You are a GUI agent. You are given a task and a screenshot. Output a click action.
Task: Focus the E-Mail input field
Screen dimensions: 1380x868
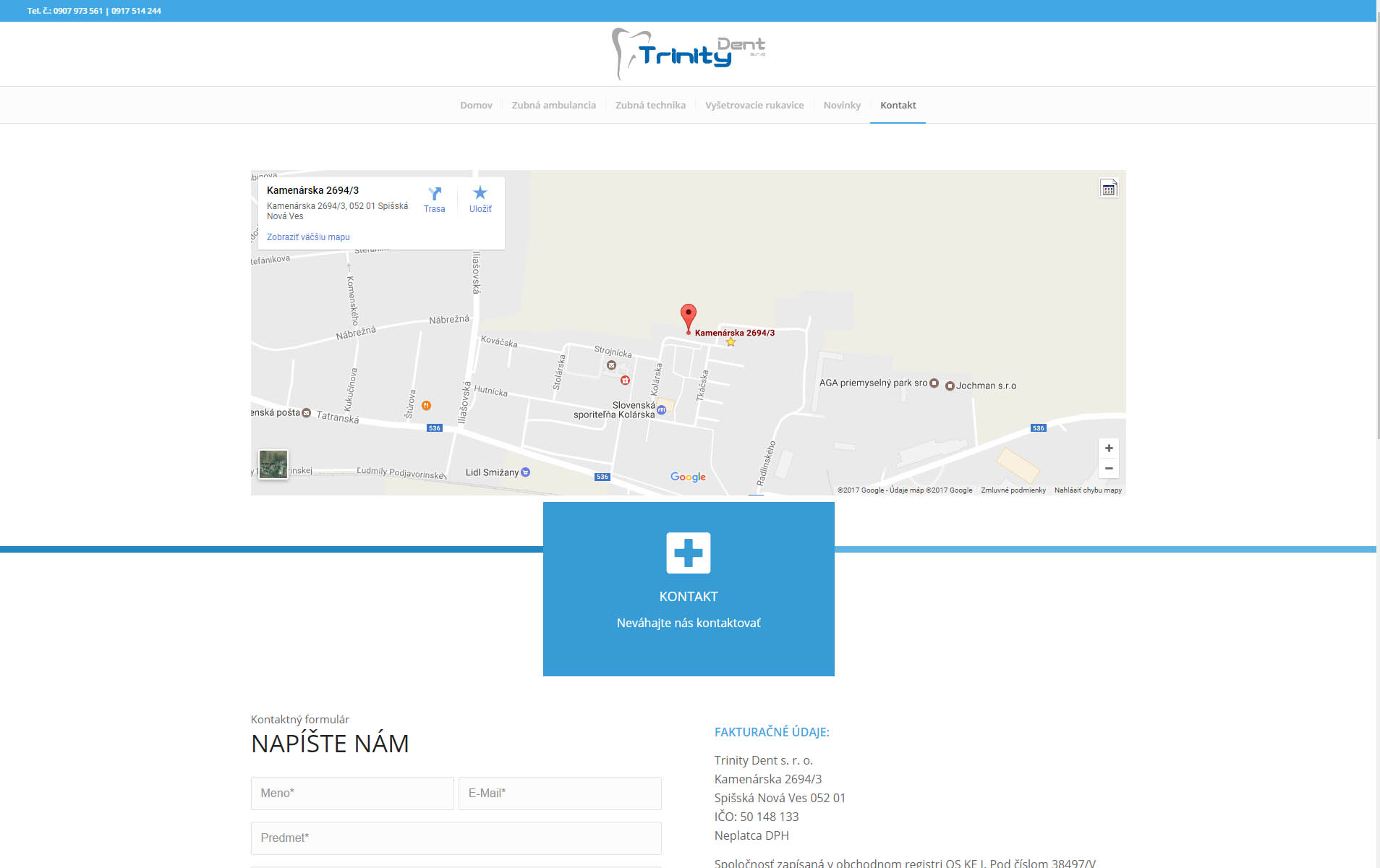pyautogui.click(x=560, y=793)
